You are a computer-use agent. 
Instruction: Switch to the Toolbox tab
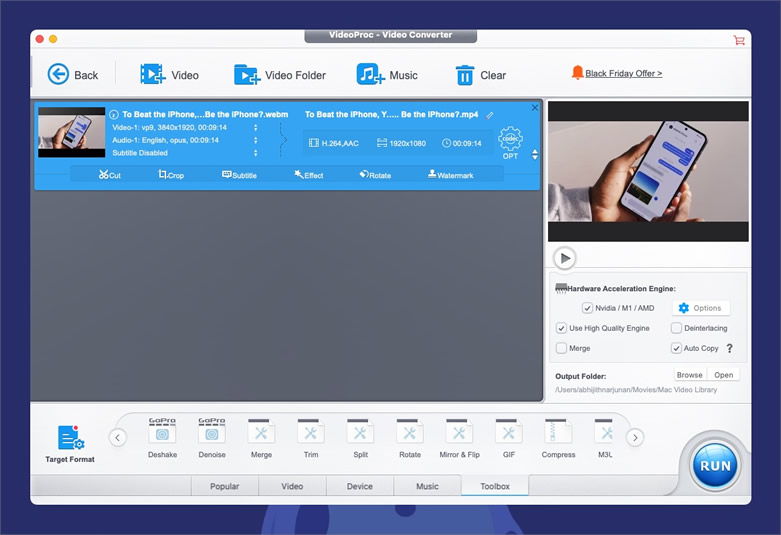(495, 486)
